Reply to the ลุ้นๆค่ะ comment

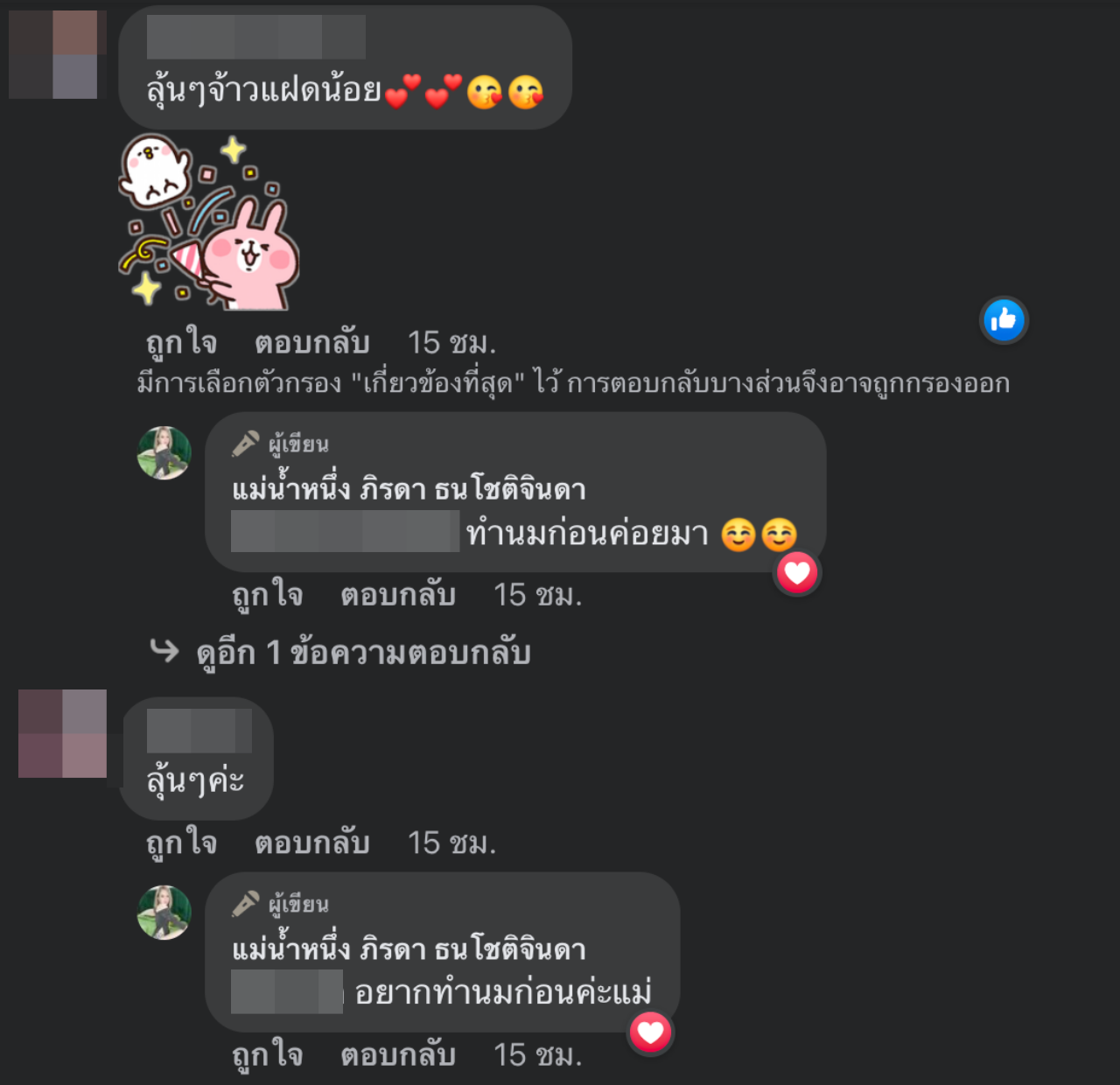pos(311,843)
